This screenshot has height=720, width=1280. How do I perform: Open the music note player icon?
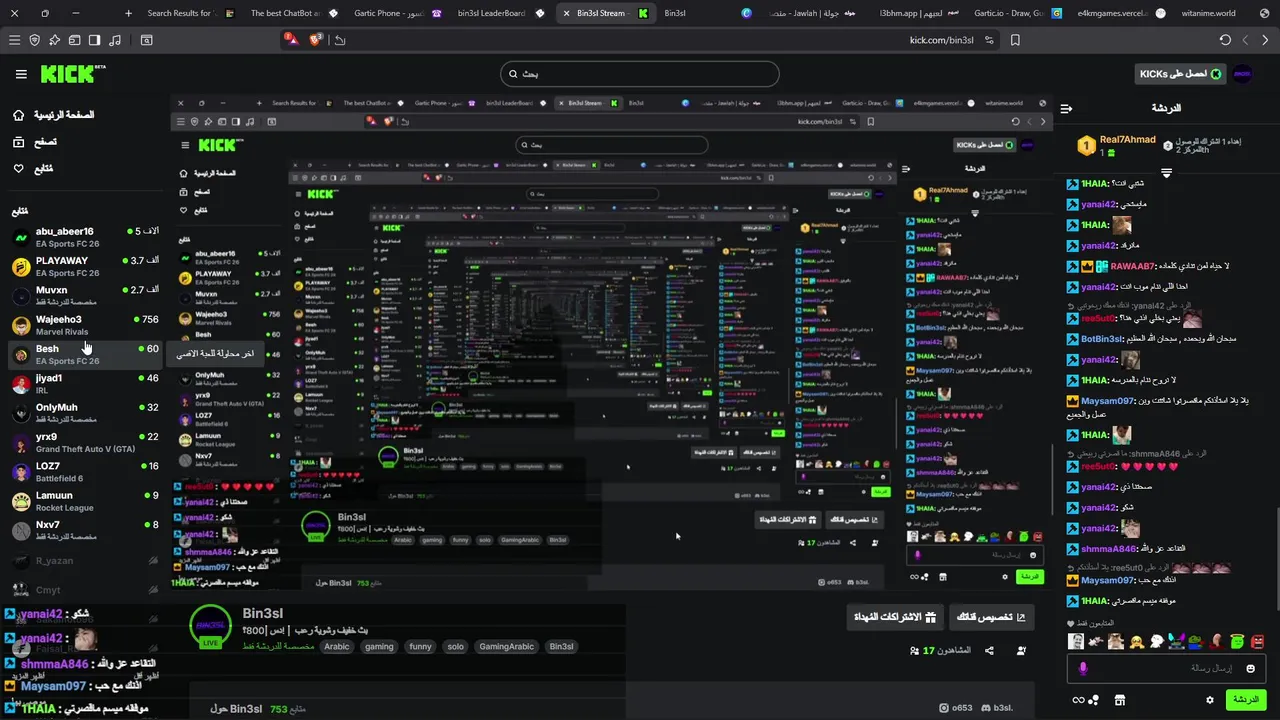(x=114, y=40)
